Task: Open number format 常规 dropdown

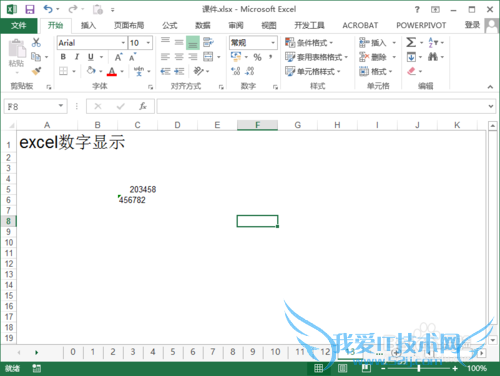Action: coord(273,43)
